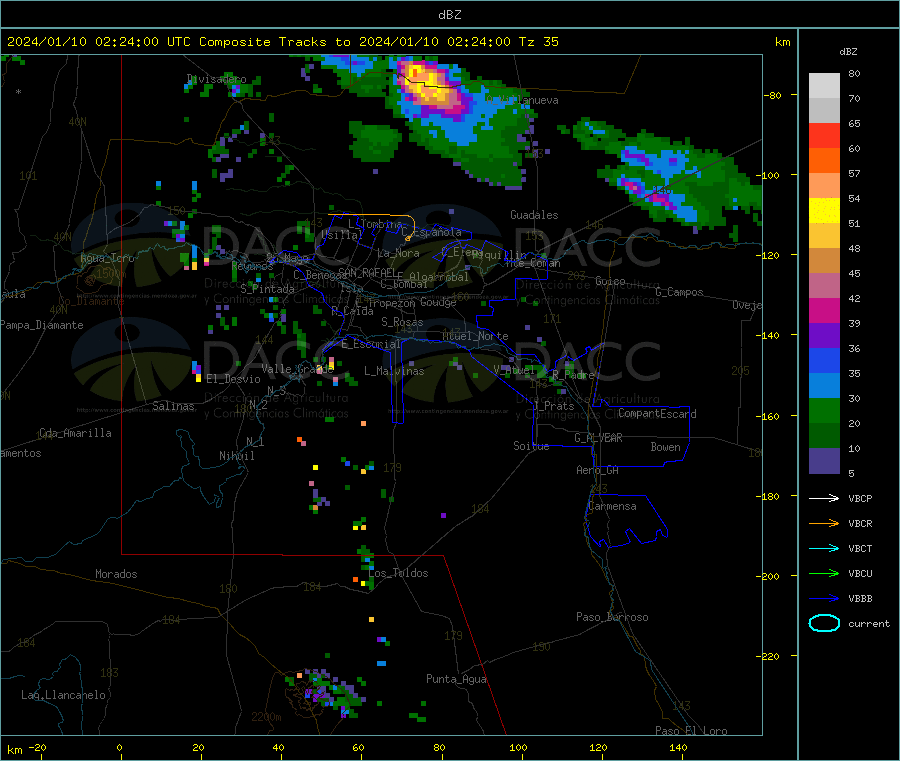The width and height of the screenshot is (900, 761).
Task: Click the Valle_Grande map label
Action: point(297,369)
